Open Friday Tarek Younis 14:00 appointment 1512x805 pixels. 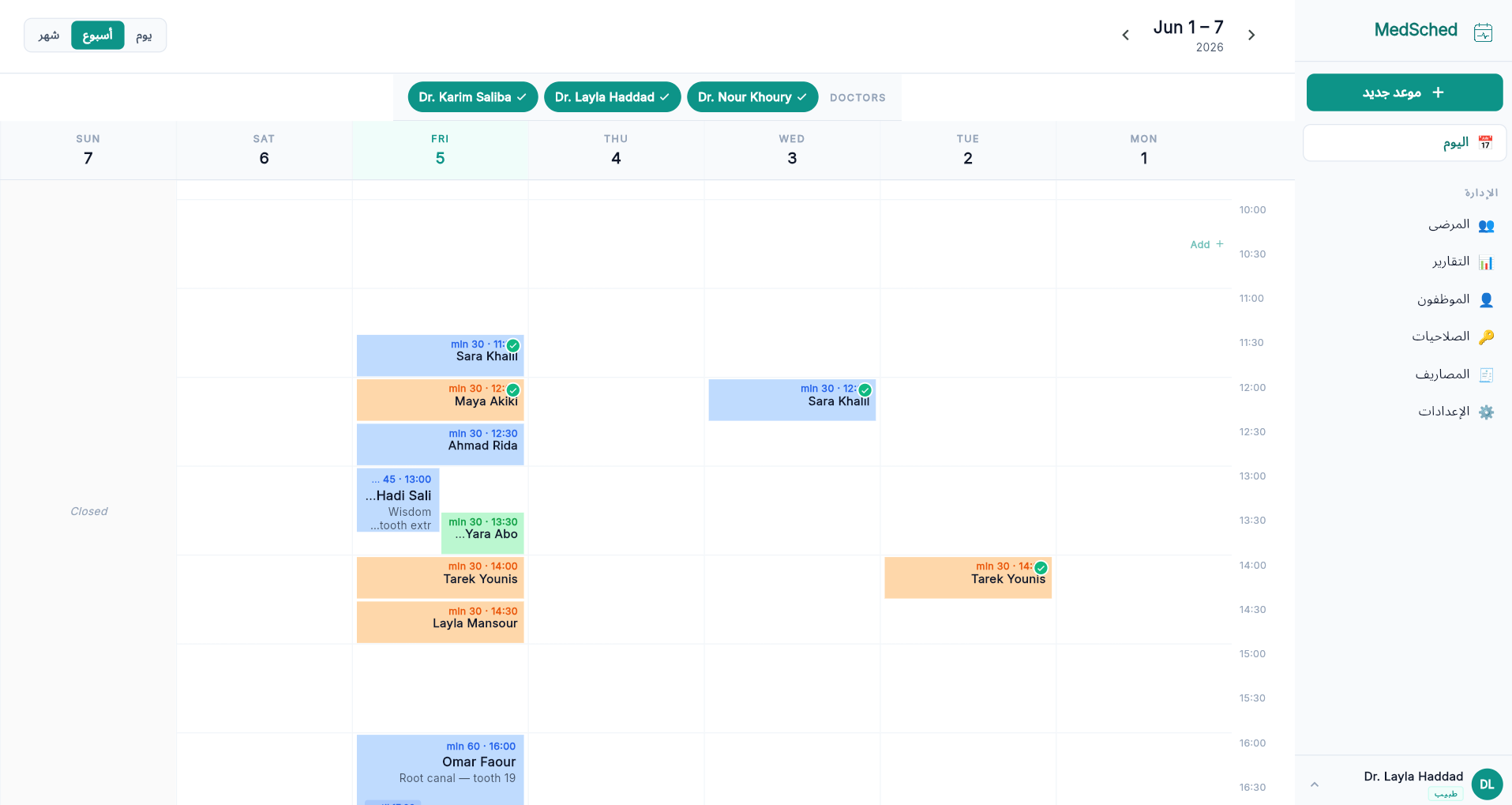[x=441, y=577]
